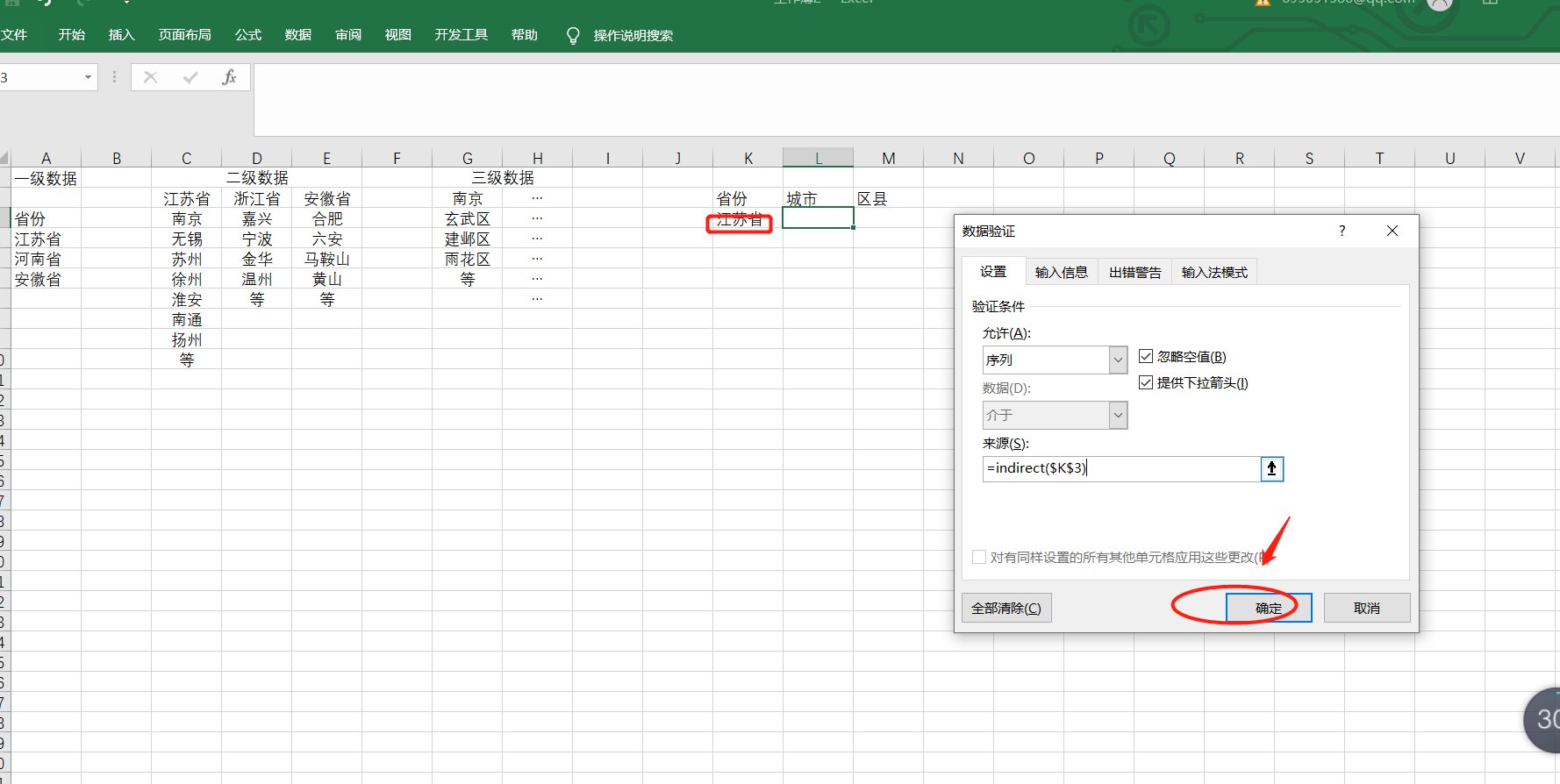The image size is (1560, 784).
Task: Click the 来源 formula input field
Action: coord(1121,468)
